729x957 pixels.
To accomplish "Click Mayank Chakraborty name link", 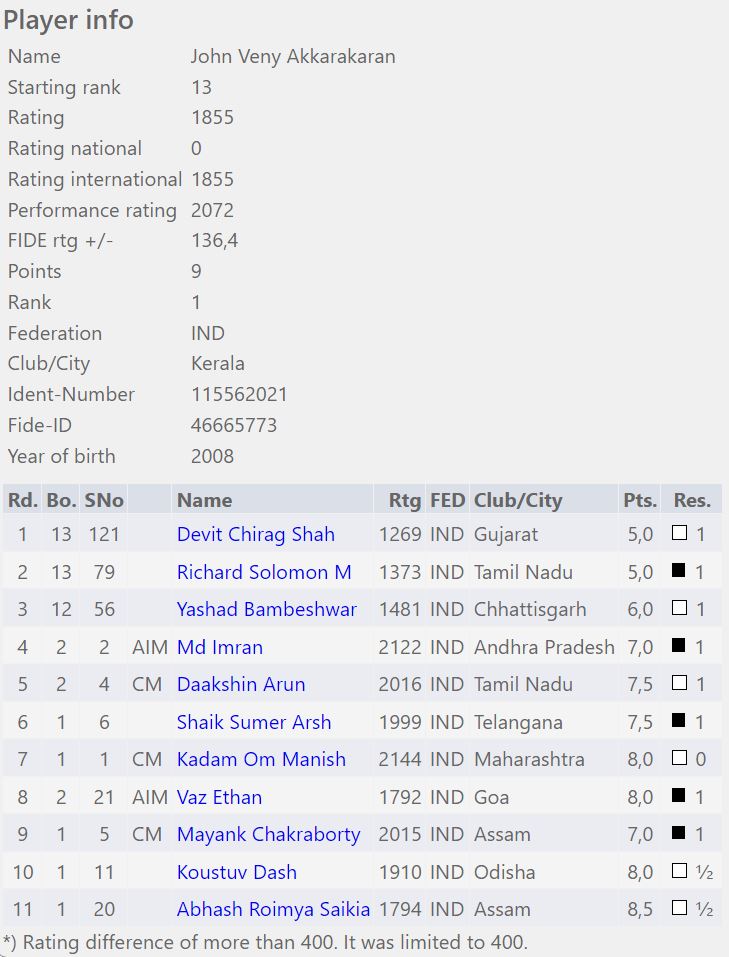I will pos(268,834).
